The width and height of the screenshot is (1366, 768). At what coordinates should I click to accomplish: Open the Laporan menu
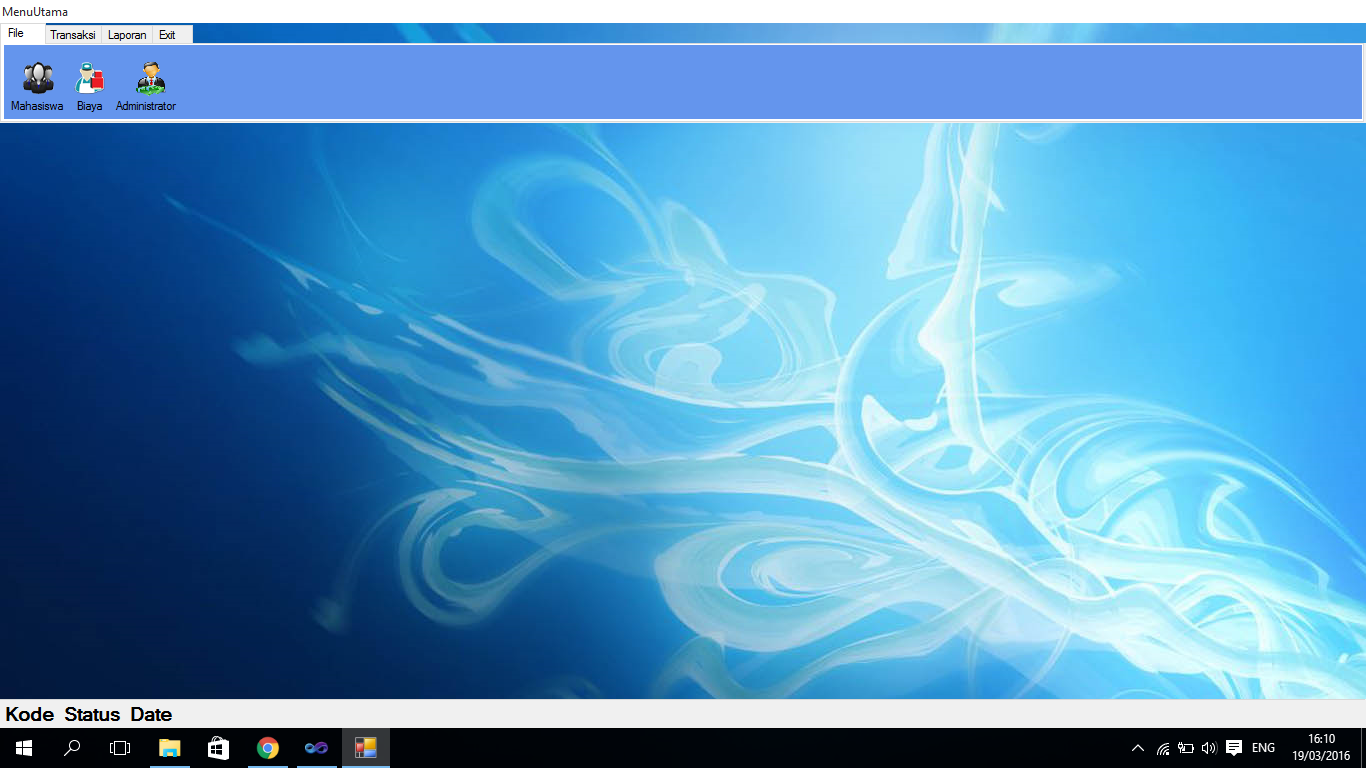point(126,34)
